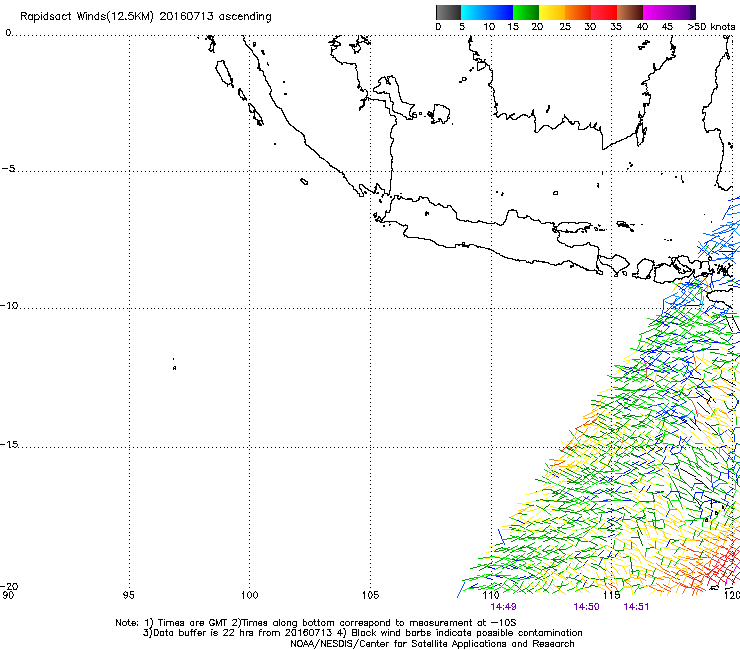
Task: Click the '105' longitude axis label
Action: [370, 595]
